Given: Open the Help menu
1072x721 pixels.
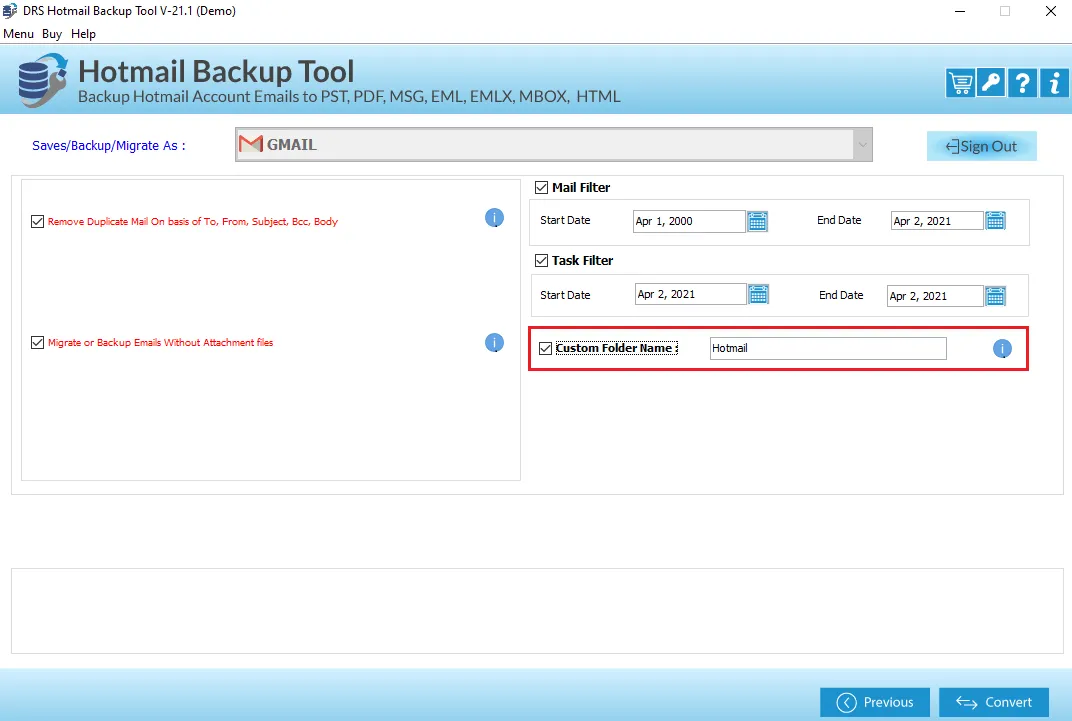Looking at the screenshot, I should point(83,33).
